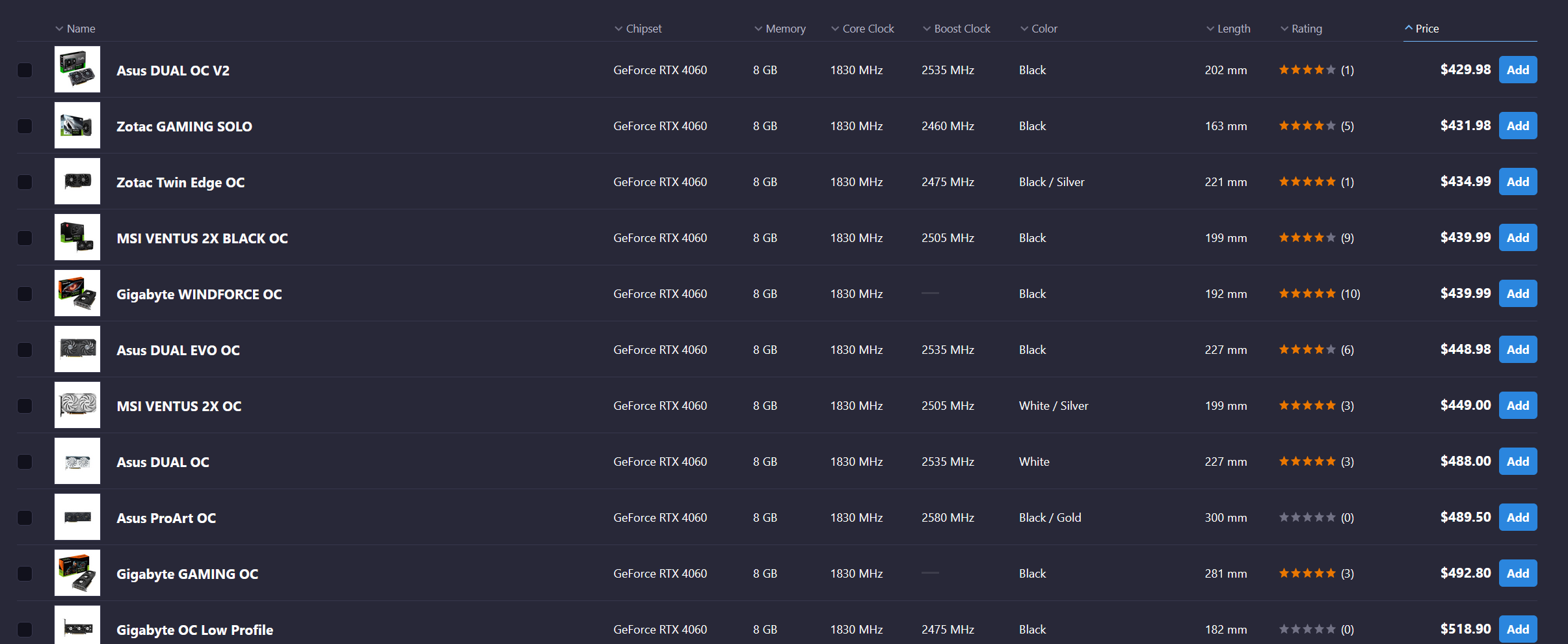Click MSI VENTUS 2X BLACK OC stars
Image resolution: width=1568 pixels, height=644 pixels.
tap(1307, 237)
